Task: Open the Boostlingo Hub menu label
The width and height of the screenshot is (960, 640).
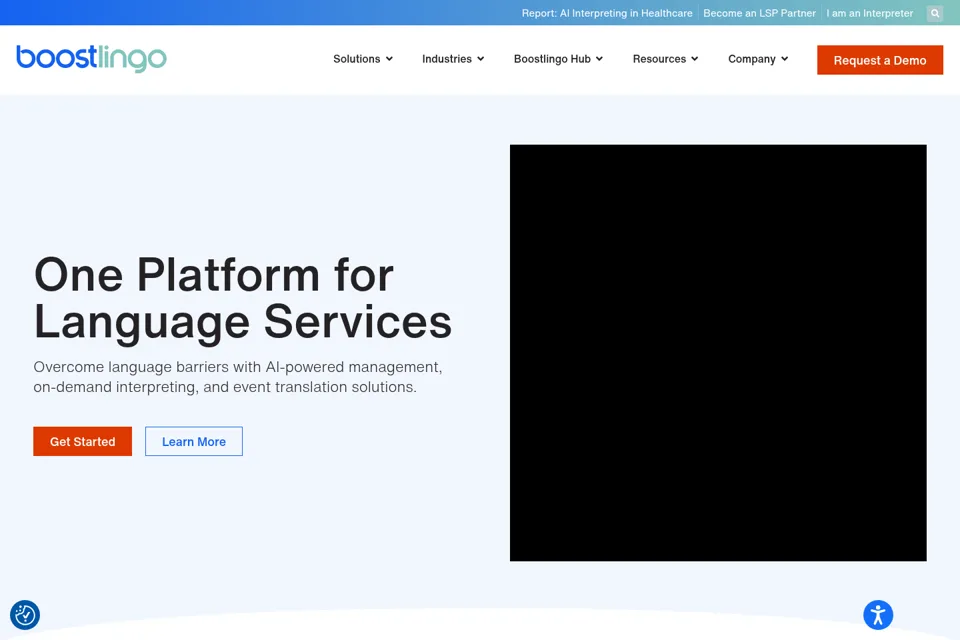Action: 552,59
